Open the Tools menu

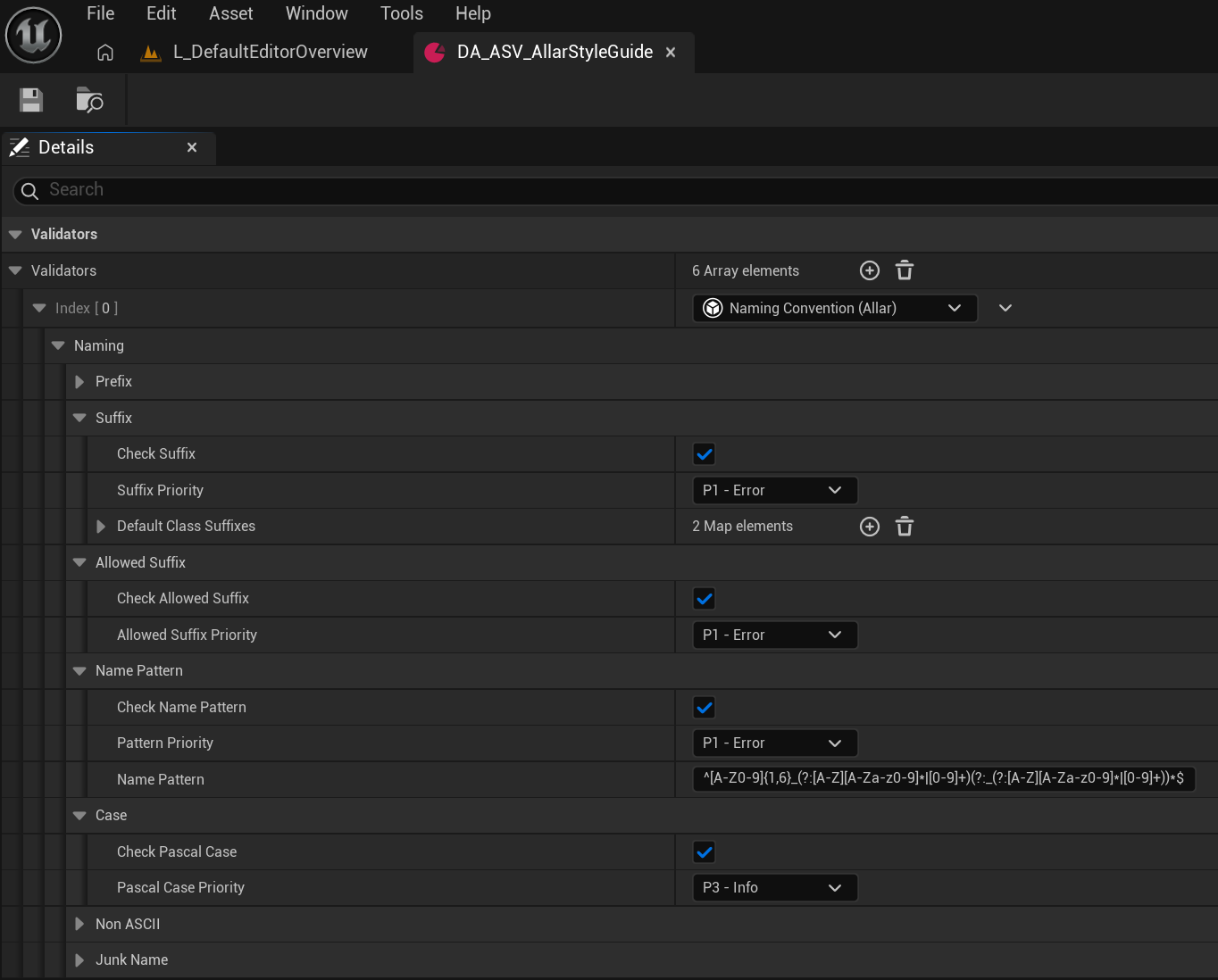tap(402, 13)
